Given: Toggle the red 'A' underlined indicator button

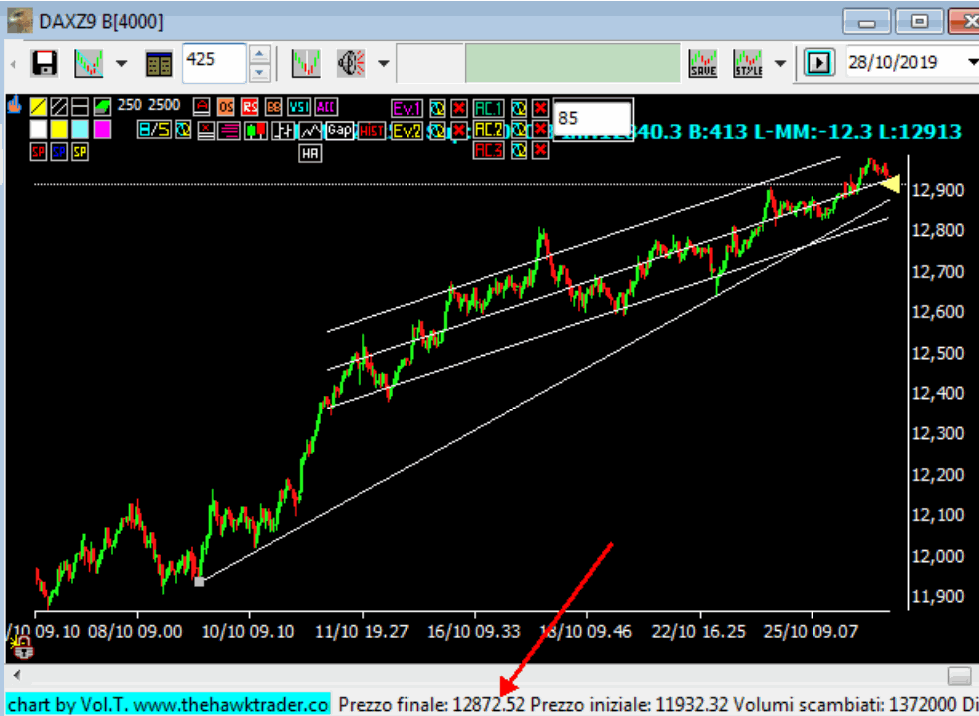Looking at the screenshot, I should click(202, 107).
